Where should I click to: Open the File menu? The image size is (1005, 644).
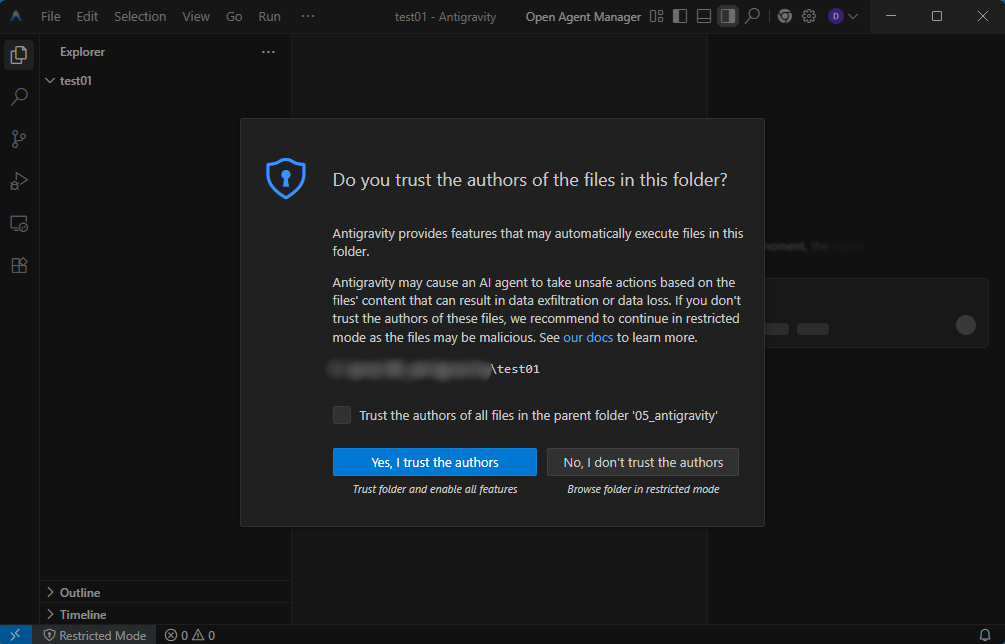coord(51,17)
